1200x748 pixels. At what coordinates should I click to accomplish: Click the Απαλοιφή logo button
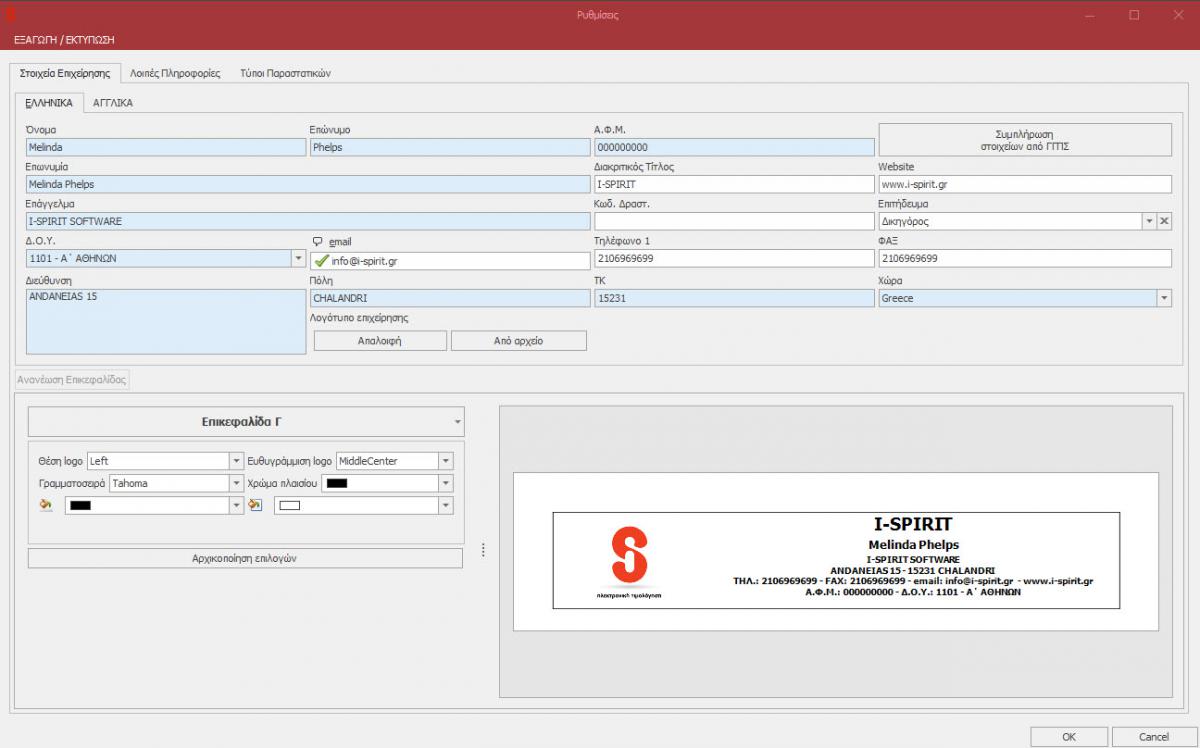380,341
